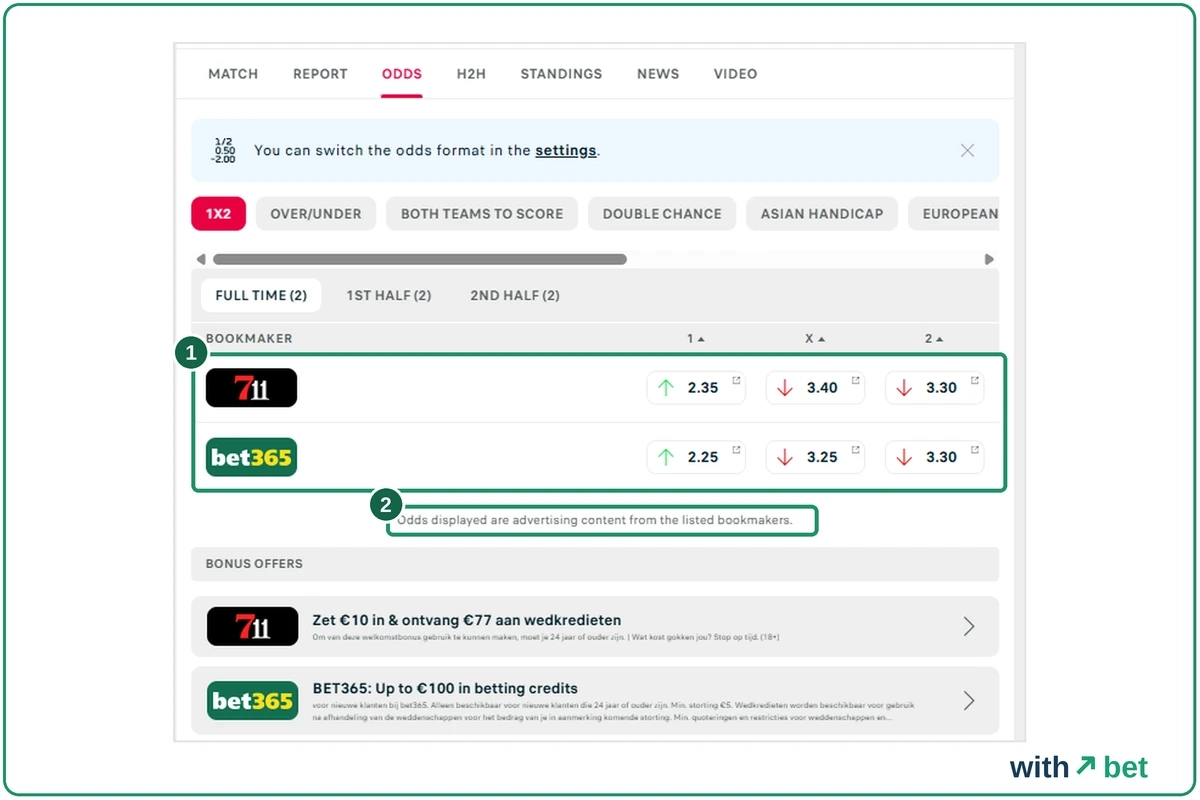Open the 711 €77 wedkredieten bonus offer

595,626
